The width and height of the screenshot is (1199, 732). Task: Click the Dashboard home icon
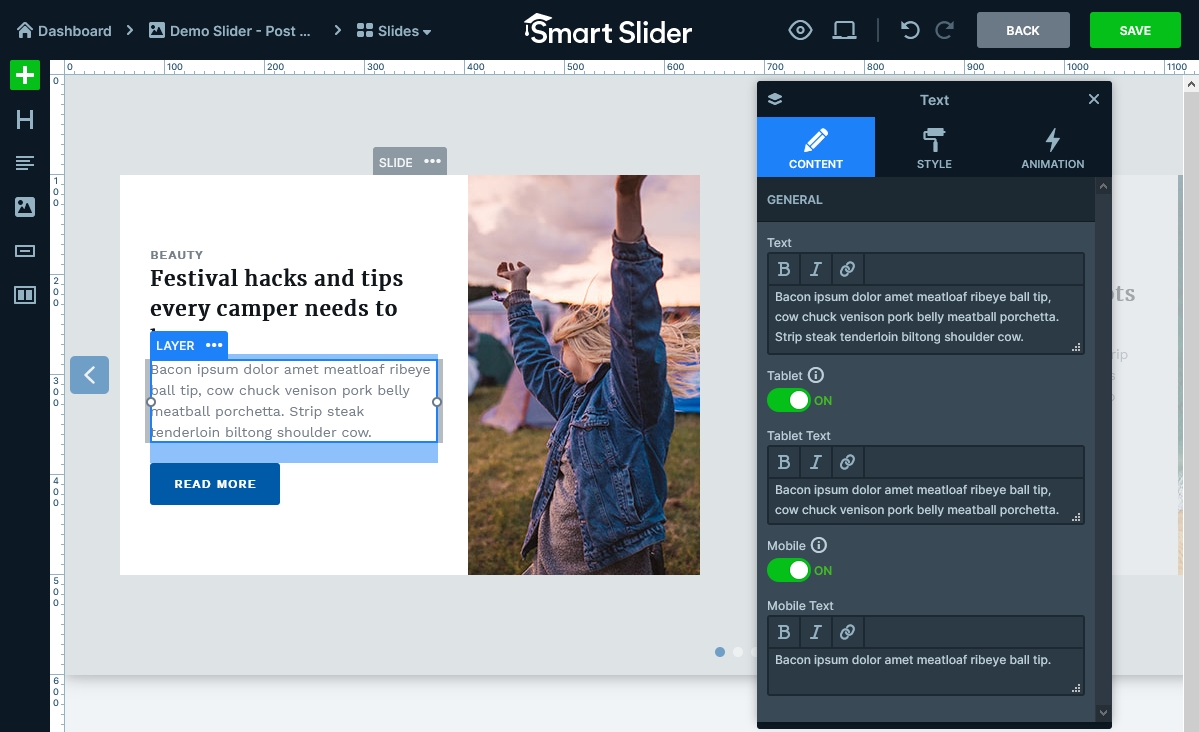24,30
